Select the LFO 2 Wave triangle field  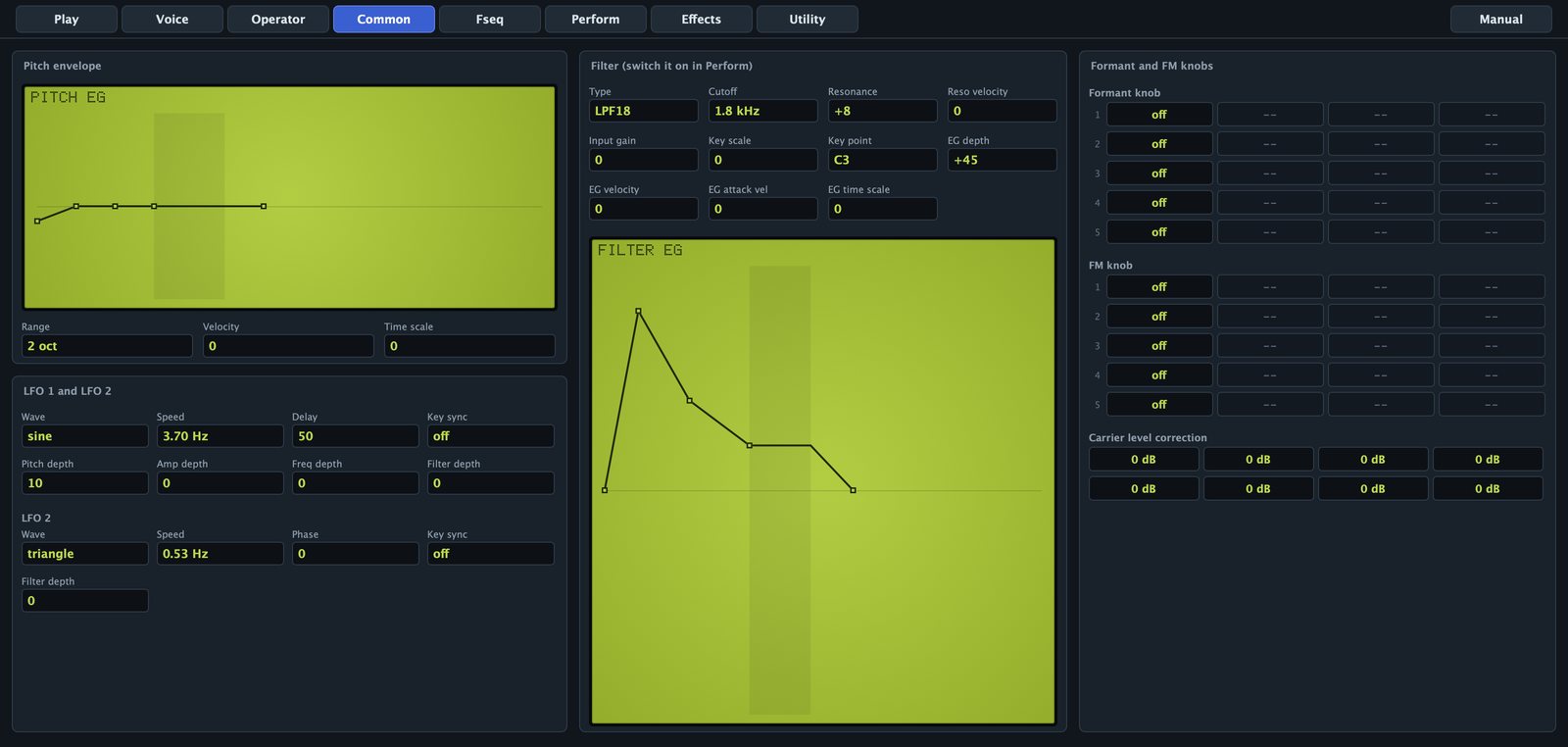click(x=85, y=554)
